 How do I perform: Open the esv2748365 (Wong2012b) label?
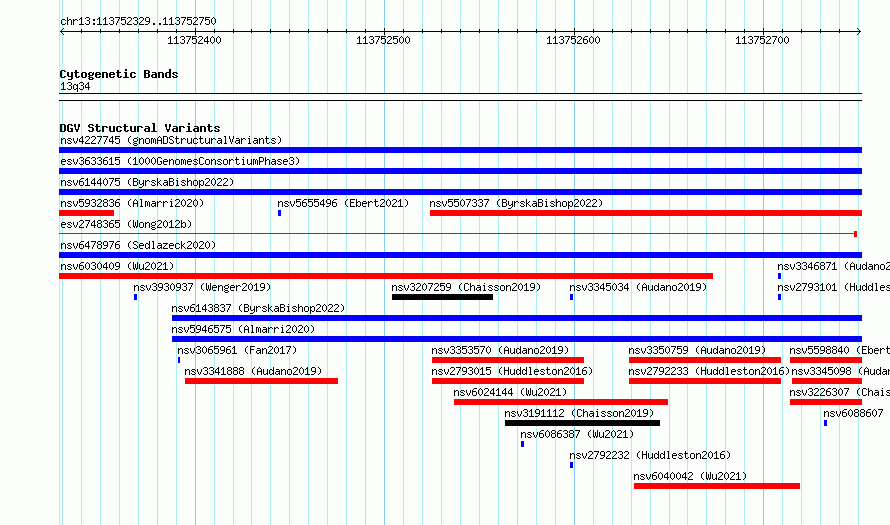(x=126, y=224)
